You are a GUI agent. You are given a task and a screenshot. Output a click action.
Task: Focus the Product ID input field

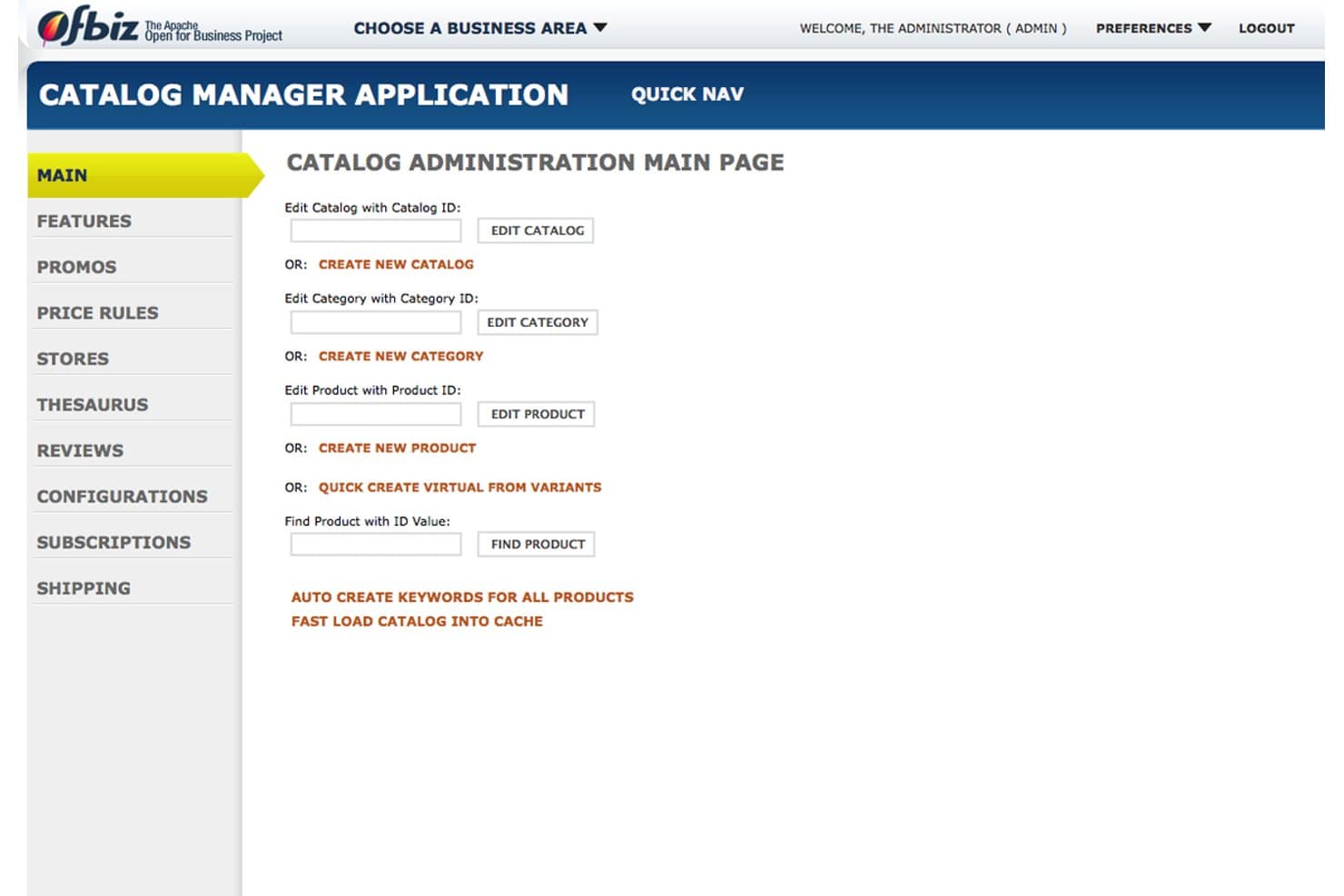[376, 414]
